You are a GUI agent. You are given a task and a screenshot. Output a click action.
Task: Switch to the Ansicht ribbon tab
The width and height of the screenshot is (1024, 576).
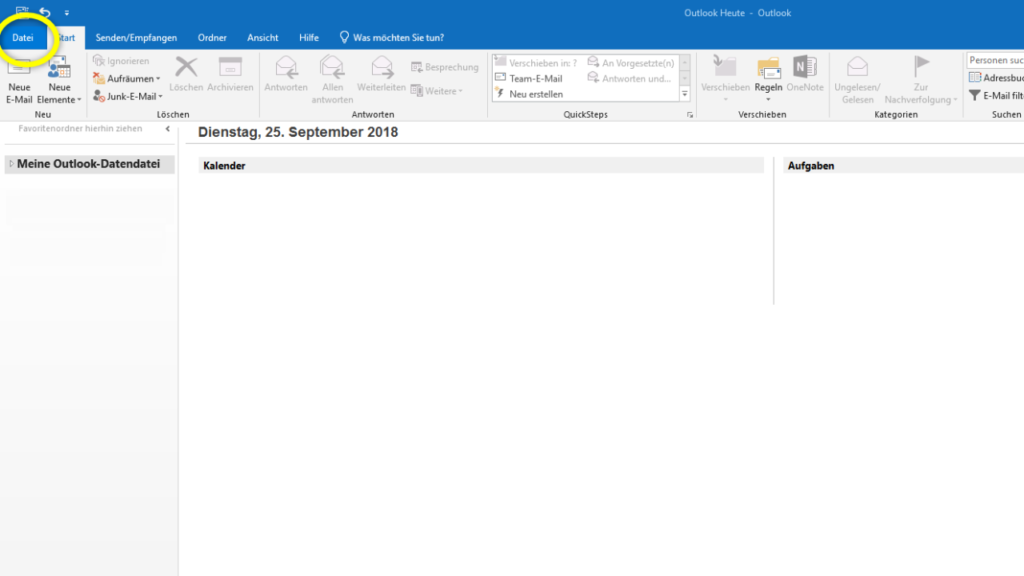262,36
